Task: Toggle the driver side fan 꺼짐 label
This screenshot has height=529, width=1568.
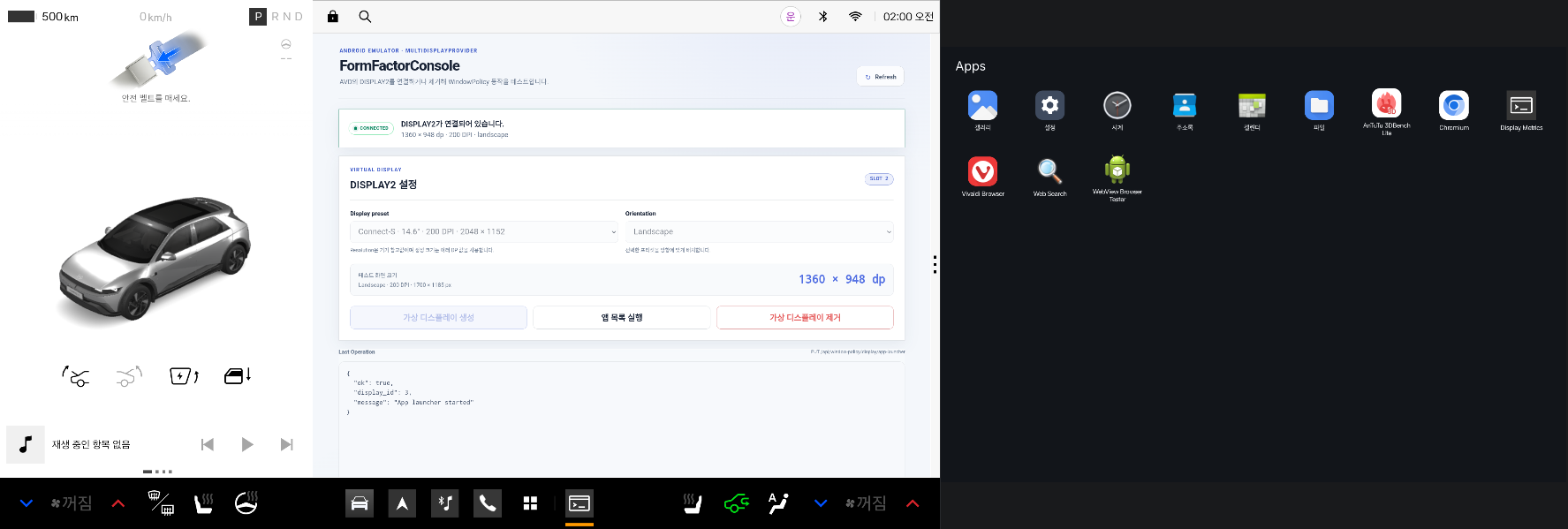Action: pyautogui.click(x=72, y=503)
